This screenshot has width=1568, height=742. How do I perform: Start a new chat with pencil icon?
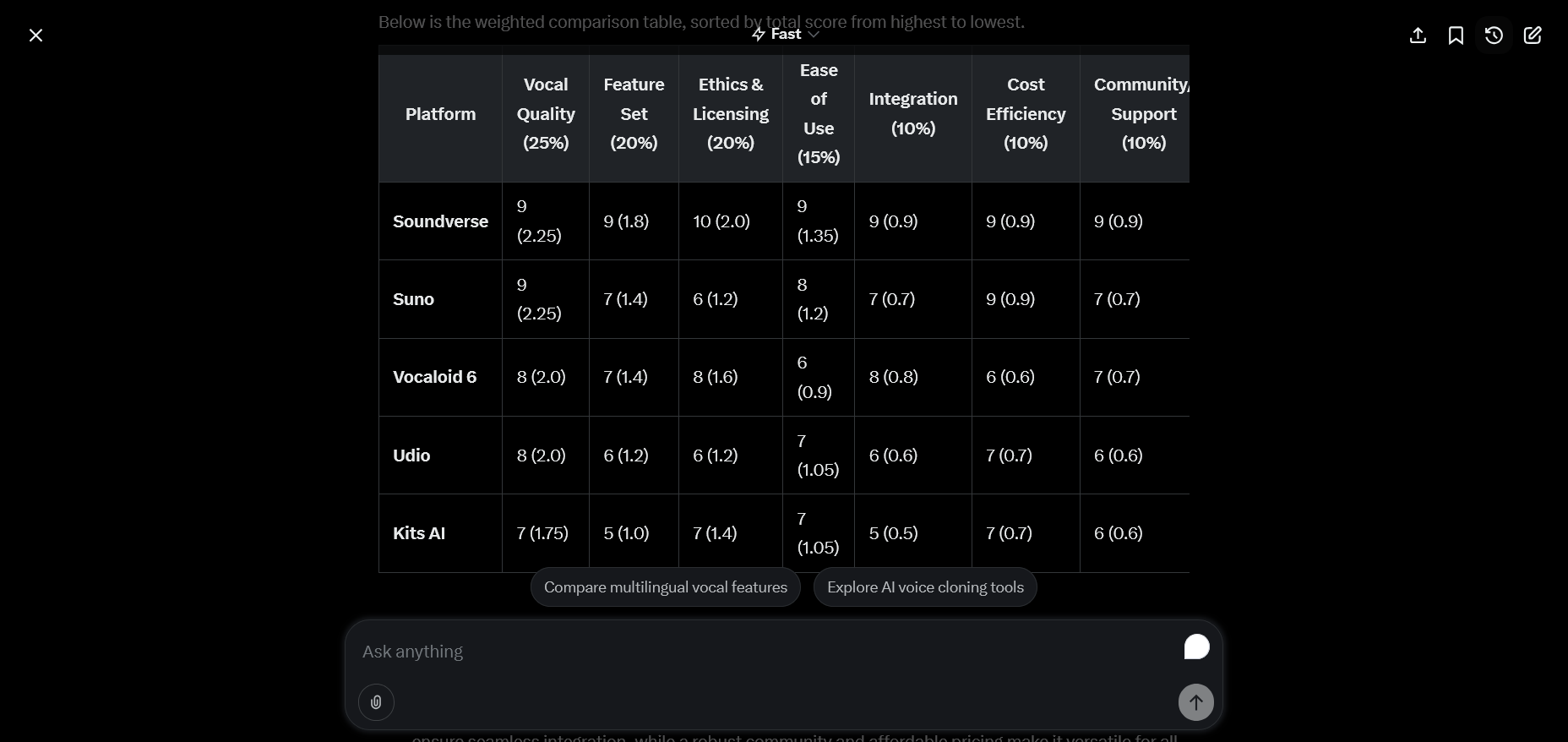coord(1533,35)
